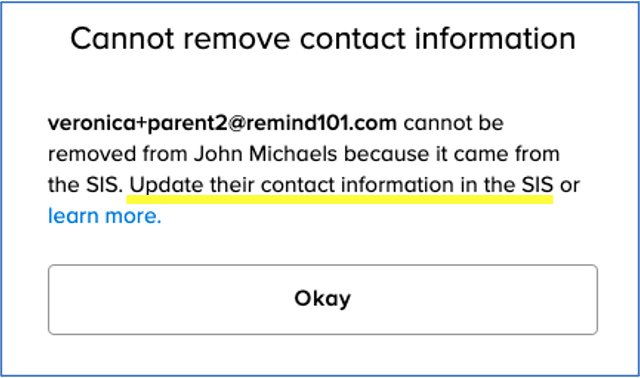Image resolution: width=640 pixels, height=378 pixels.
Task: Click the "Cannot remove contact information" dialog heading
Action: [x=323, y=39]
